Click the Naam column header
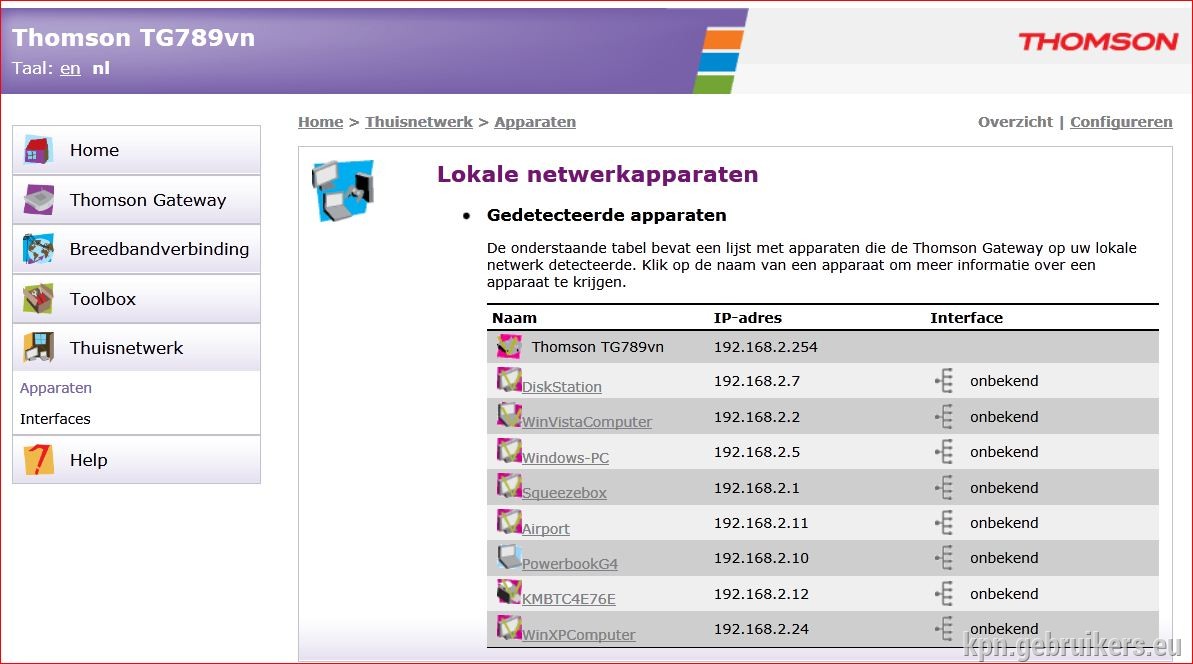Screen dimensions: 1193x664 pos(514,318)
